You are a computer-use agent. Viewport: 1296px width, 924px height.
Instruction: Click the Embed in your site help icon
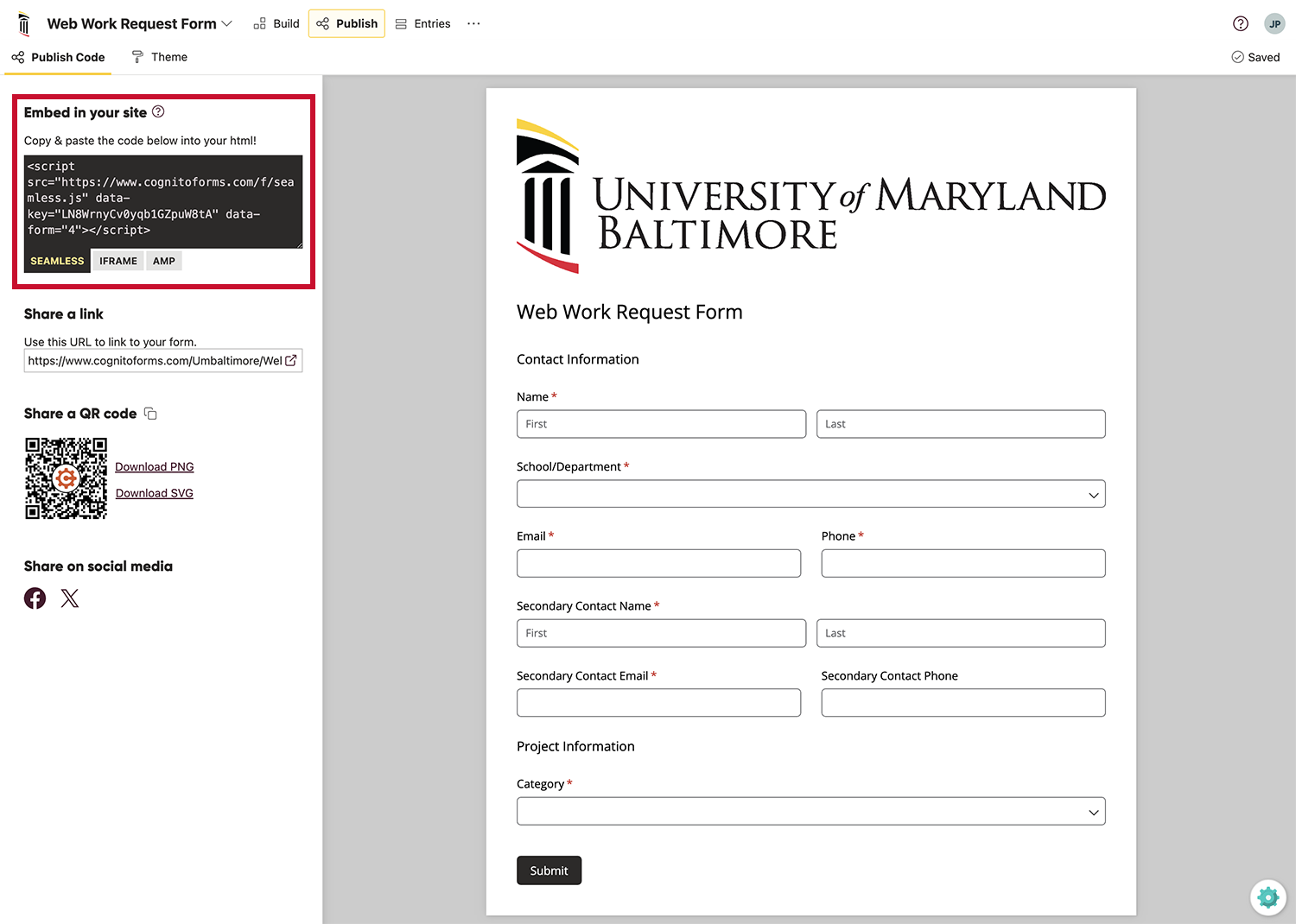[x=158, y=111]
